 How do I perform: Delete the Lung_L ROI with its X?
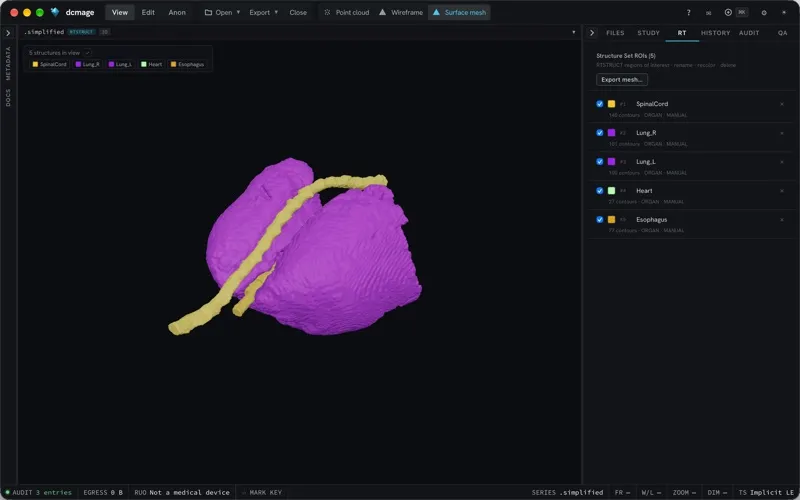[782, 162]
